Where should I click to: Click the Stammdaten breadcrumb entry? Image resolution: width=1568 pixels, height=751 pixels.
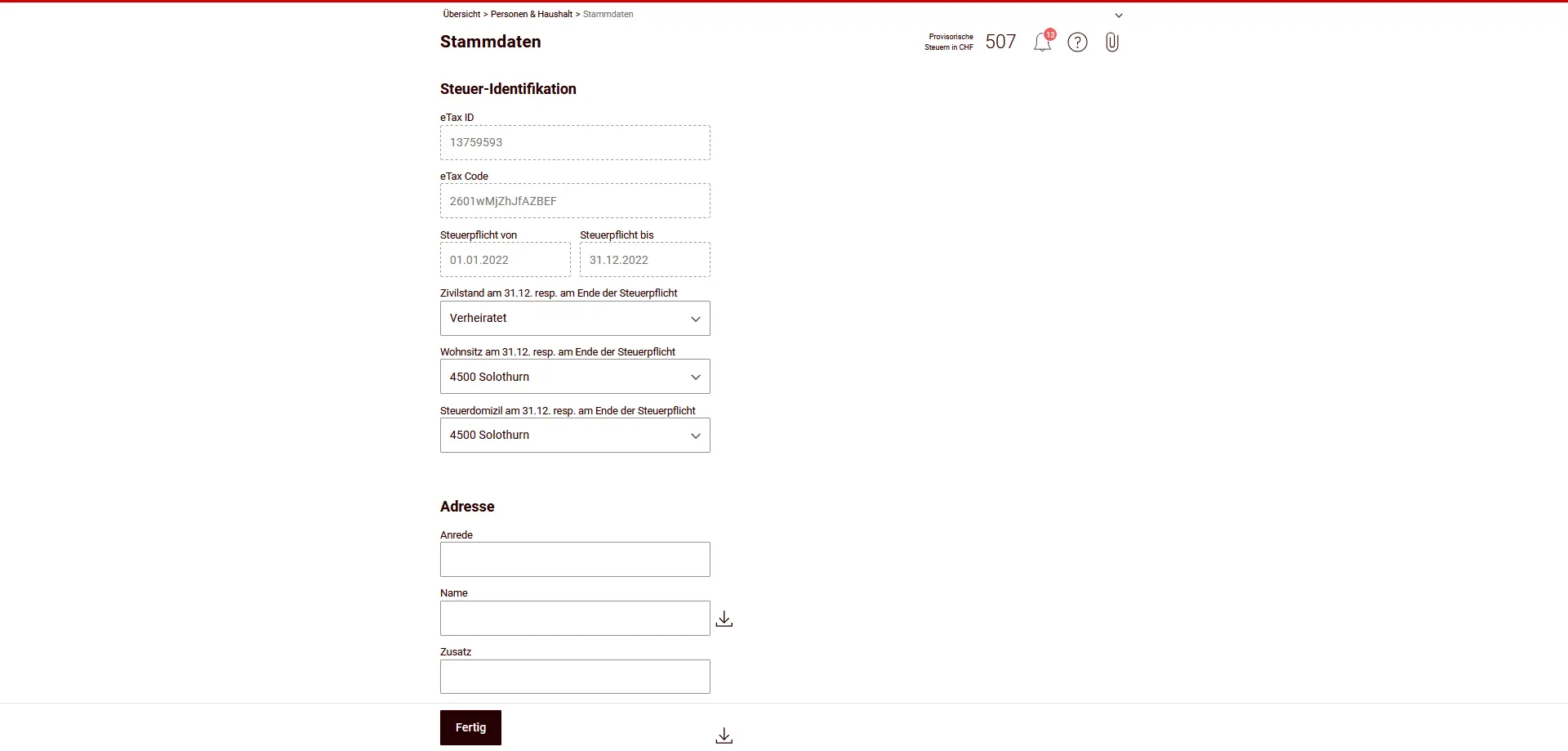[x=608, y=14]
